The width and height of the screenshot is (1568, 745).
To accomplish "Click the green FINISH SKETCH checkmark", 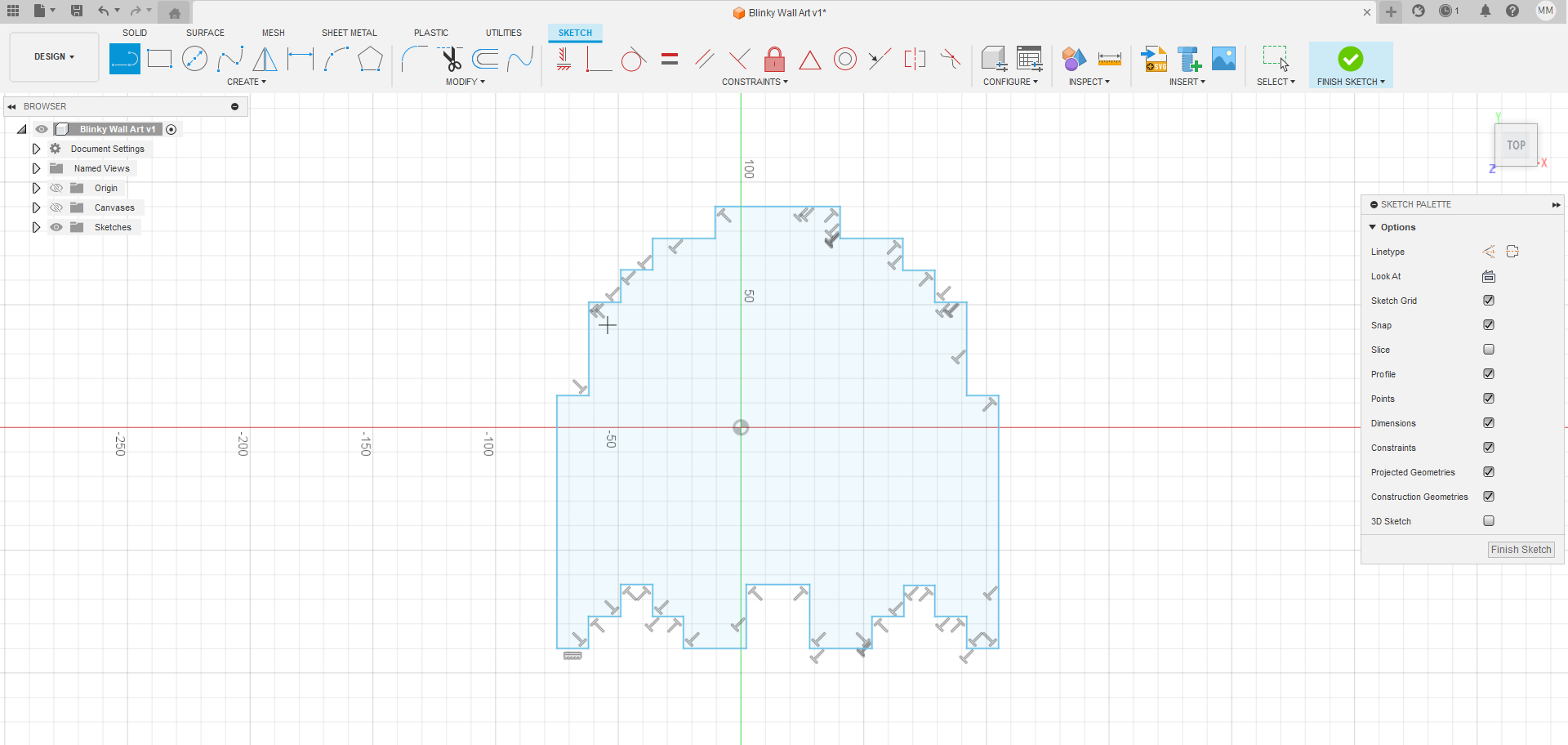I will [1351, 59].
